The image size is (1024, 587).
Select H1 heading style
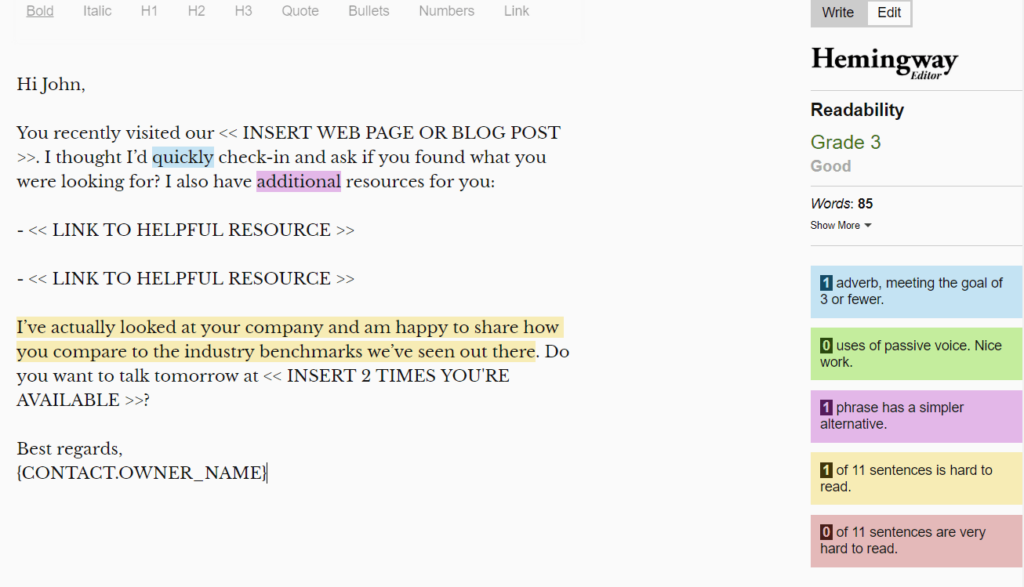click(x=149, y=11)
